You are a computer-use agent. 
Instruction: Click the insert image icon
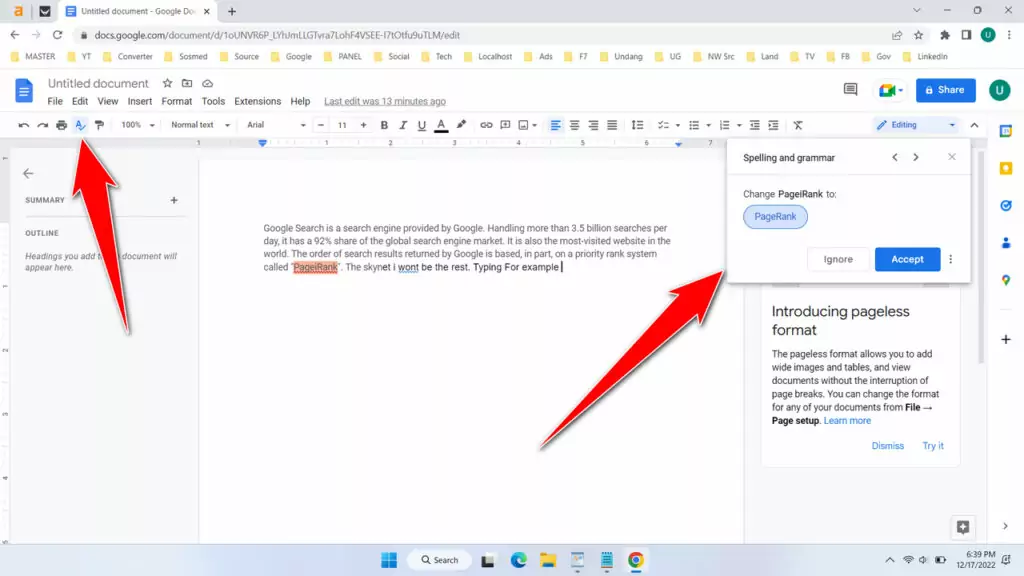coord(522,125)
